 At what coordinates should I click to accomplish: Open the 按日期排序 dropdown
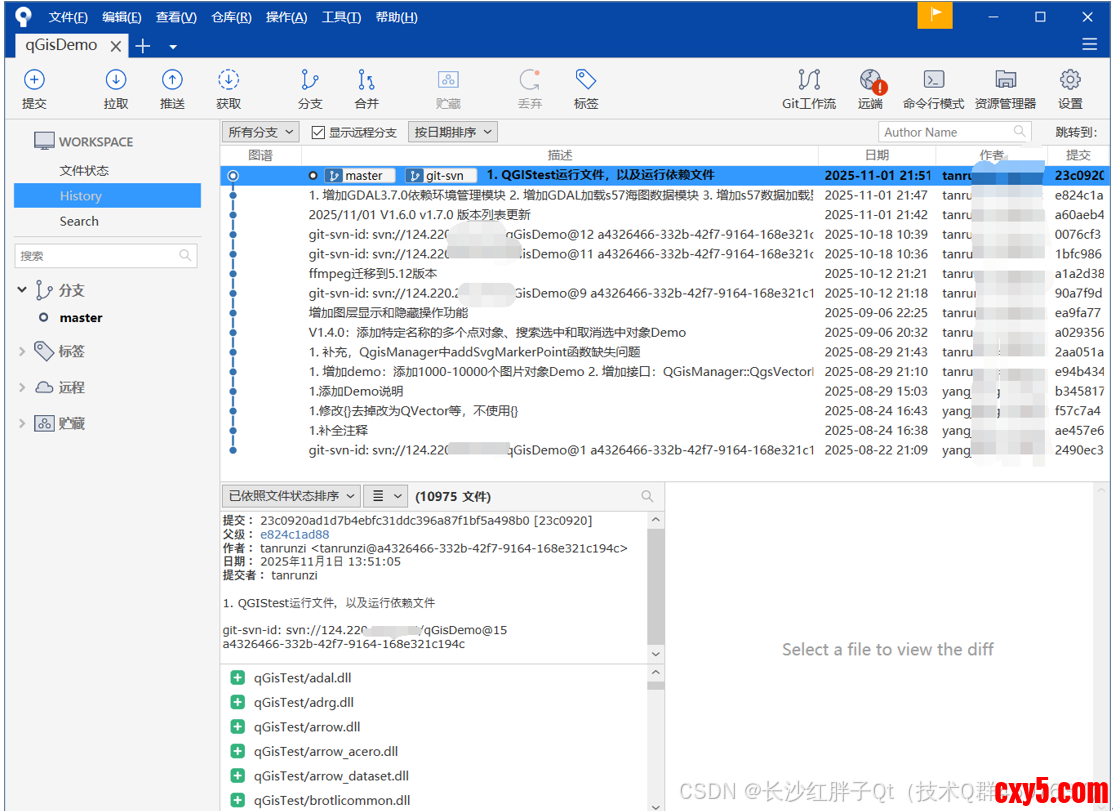(x=453, y=132)
